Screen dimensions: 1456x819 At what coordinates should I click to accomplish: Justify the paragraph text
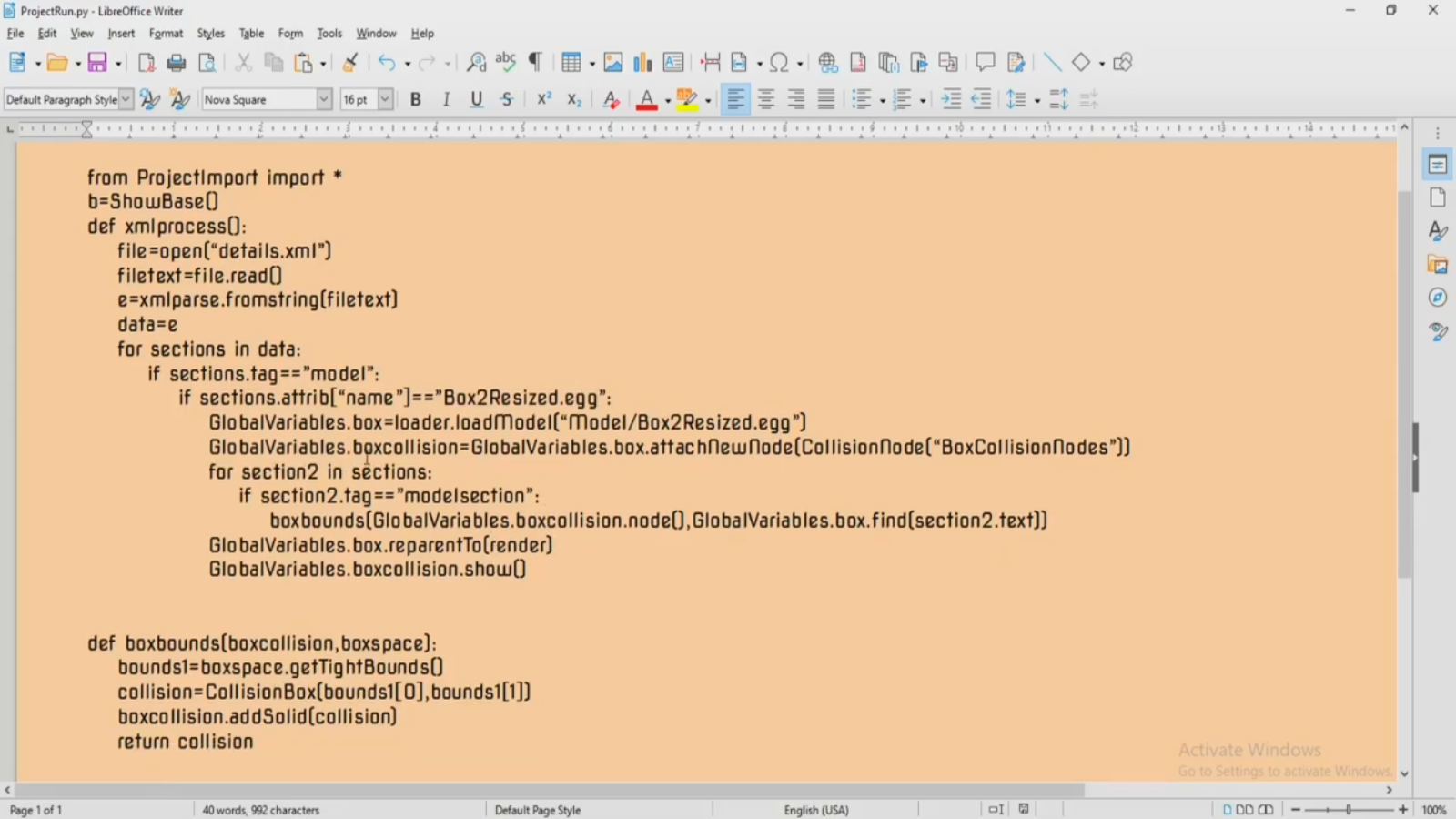click(x=826, y=99)
